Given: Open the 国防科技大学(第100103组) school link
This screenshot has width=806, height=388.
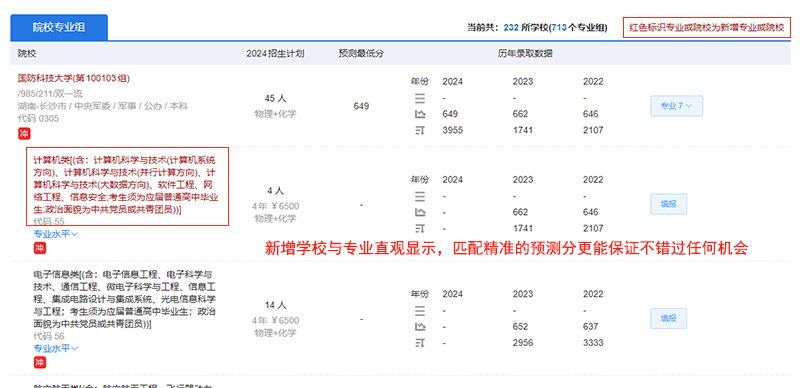Looking at the screenshot, I should (74, 79).
